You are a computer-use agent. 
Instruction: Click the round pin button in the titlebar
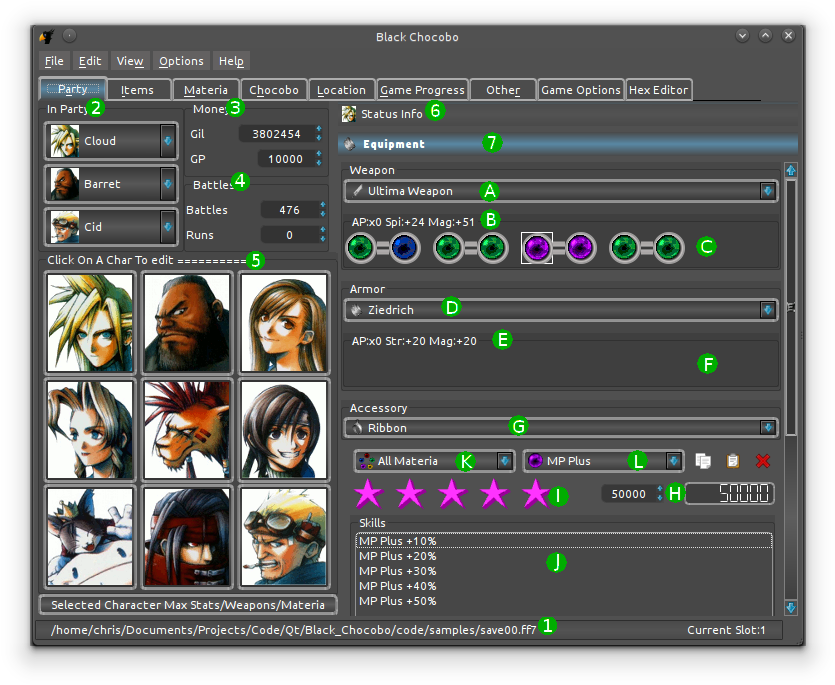pos(69,36)
